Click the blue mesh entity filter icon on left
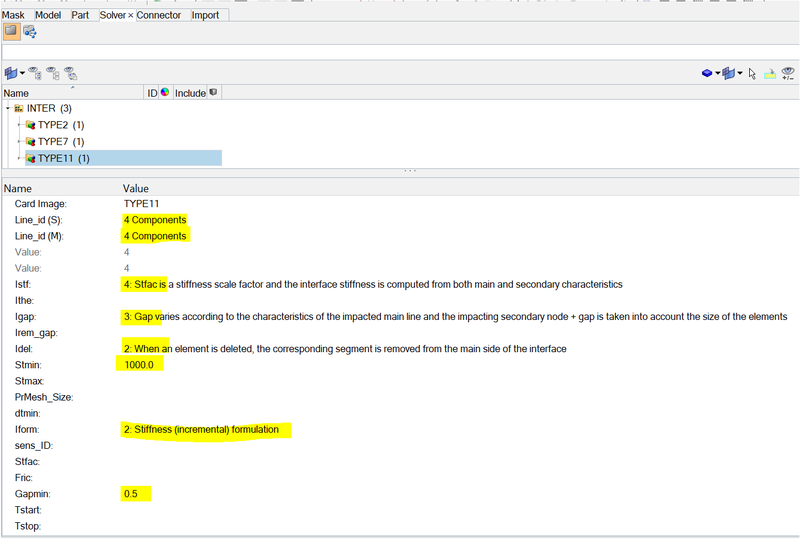 point(11,74)
